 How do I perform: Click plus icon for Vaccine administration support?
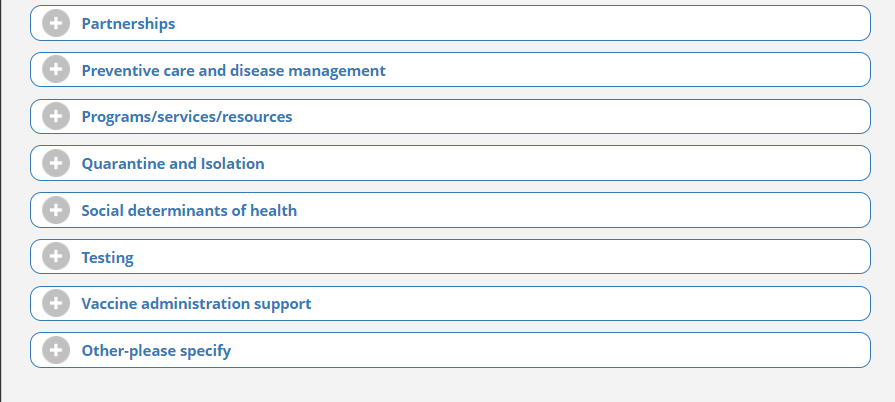(x=56, y=303)
